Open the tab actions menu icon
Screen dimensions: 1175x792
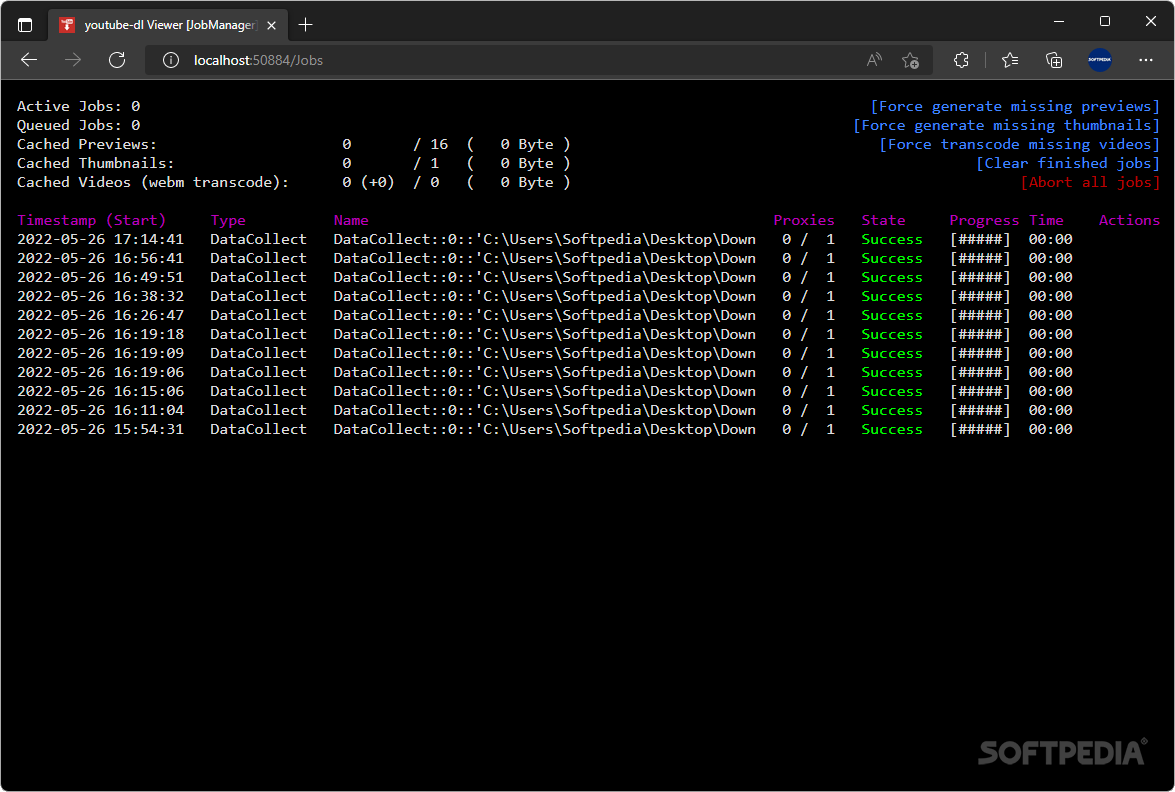25,25
